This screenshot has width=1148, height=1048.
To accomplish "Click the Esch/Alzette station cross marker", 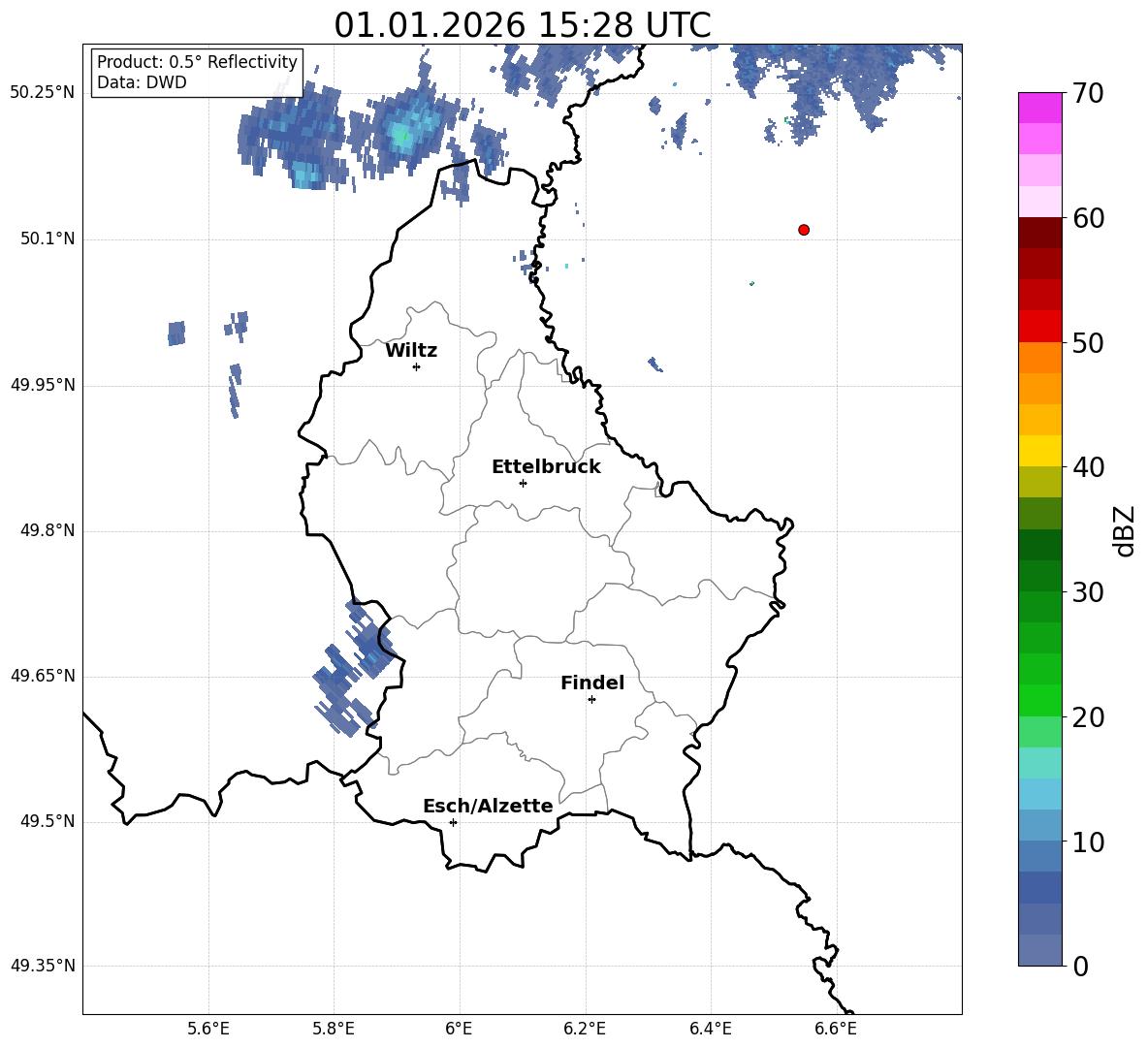I will [x=453, y=822].
